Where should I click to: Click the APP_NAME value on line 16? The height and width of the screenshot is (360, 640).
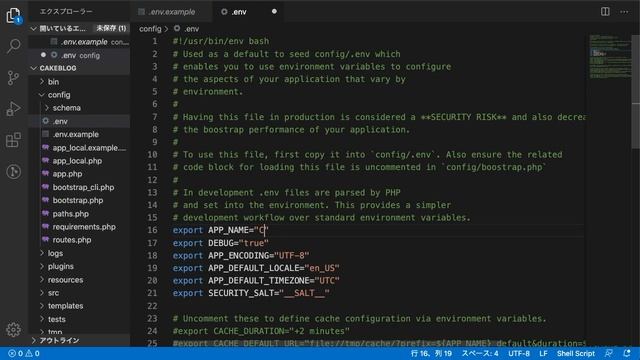(x=261, y=230)
